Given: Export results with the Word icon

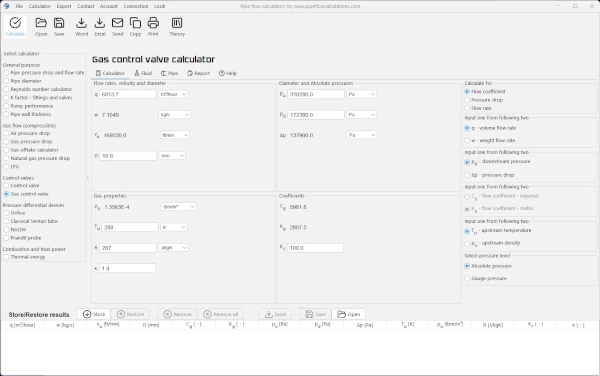Looking at the screenshot, I should pyautogui.click(x=81, y=27).
